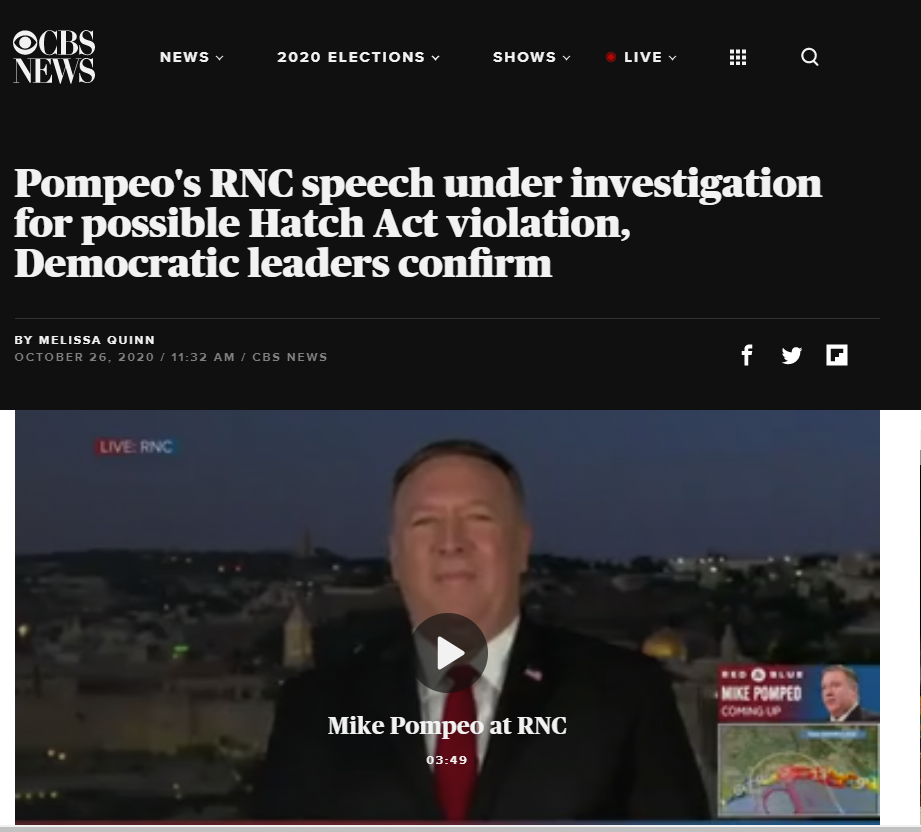Click the Mike Pompeo at RNC video title
Viewport: 921px width, 832px height.
pyautogui.click(x=447, y=726)
